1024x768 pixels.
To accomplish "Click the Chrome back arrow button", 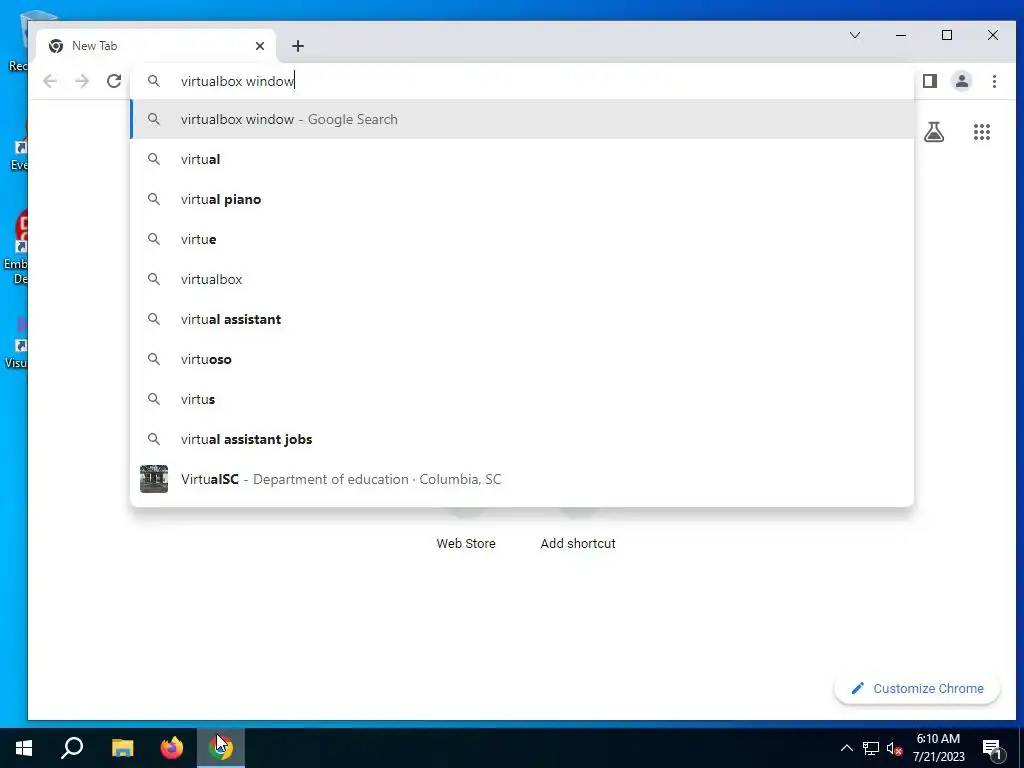I will coord(50,81).
